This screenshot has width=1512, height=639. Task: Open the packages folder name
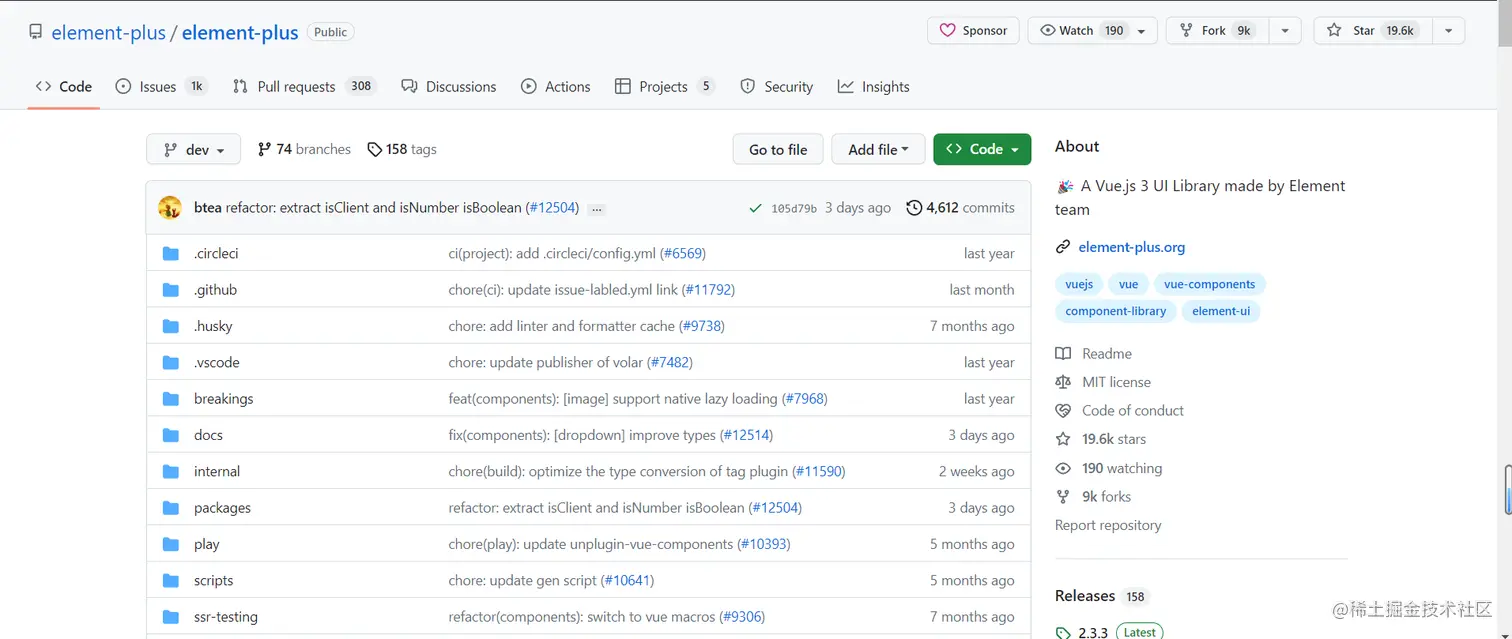pos(222,508)
